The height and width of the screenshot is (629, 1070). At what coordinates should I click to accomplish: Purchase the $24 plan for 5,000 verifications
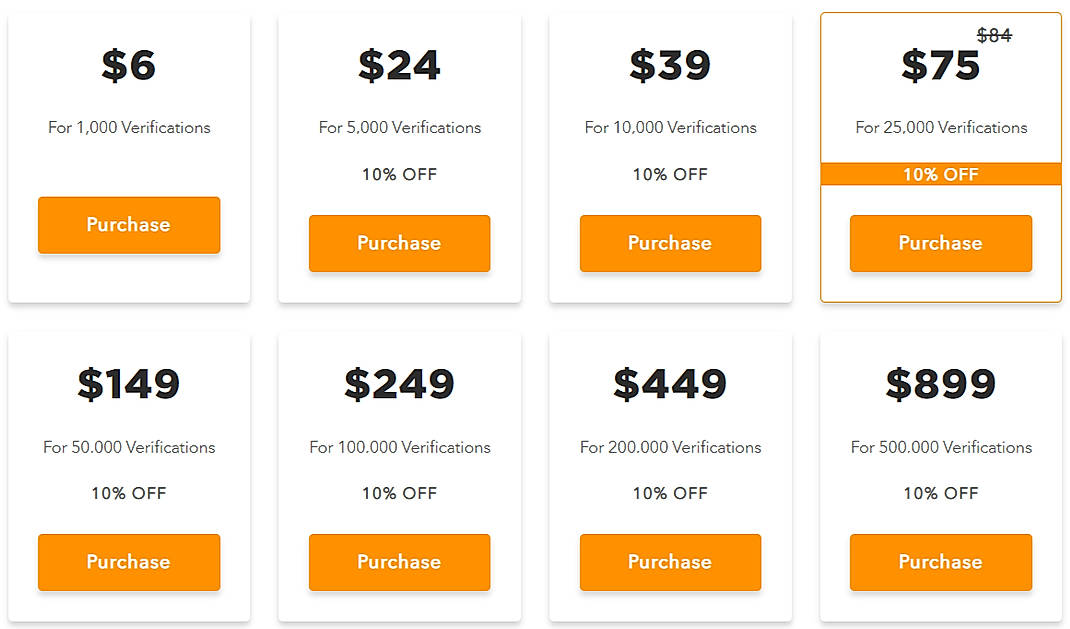tap(399, 243)
